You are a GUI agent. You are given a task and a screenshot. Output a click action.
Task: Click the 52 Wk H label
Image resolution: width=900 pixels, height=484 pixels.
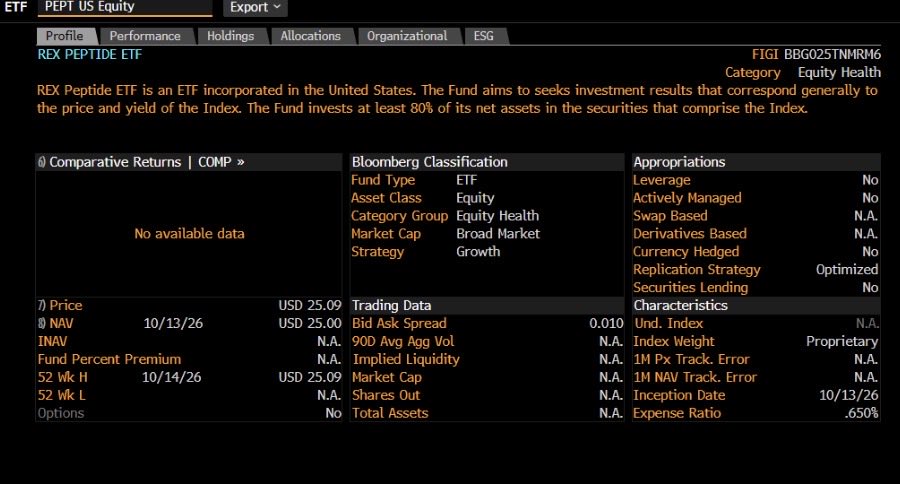click(x=63, y=377)
